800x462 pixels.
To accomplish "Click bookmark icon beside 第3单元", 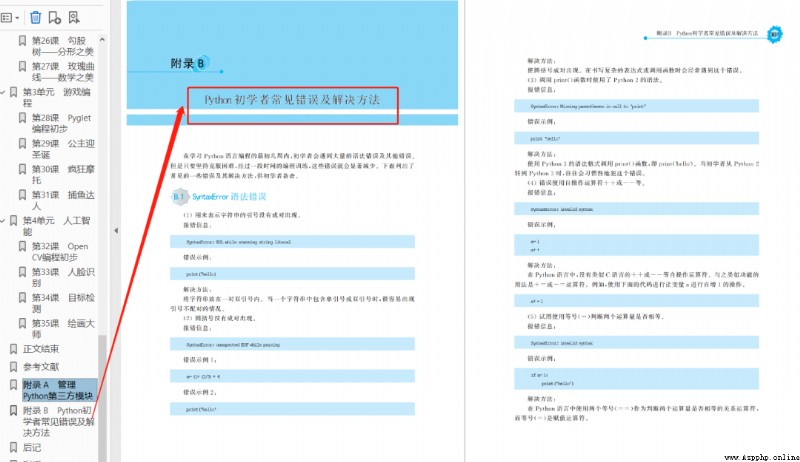I will [x=13, y=92].
